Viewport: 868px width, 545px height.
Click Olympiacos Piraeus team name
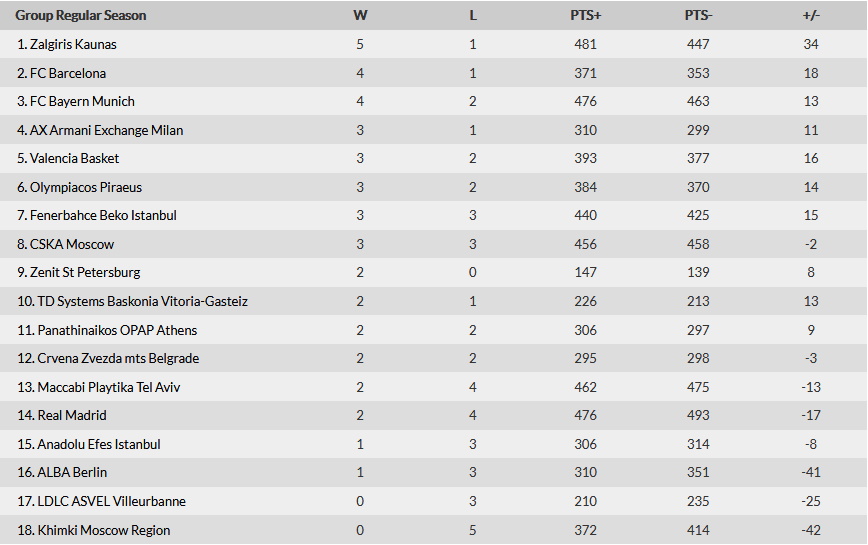[x=86, y=187]
